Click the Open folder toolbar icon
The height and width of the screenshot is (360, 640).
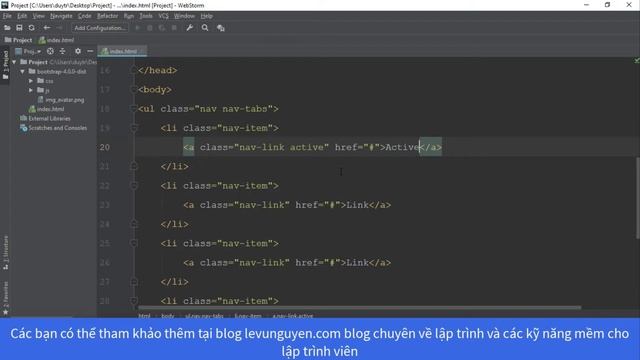coord(7,28)
